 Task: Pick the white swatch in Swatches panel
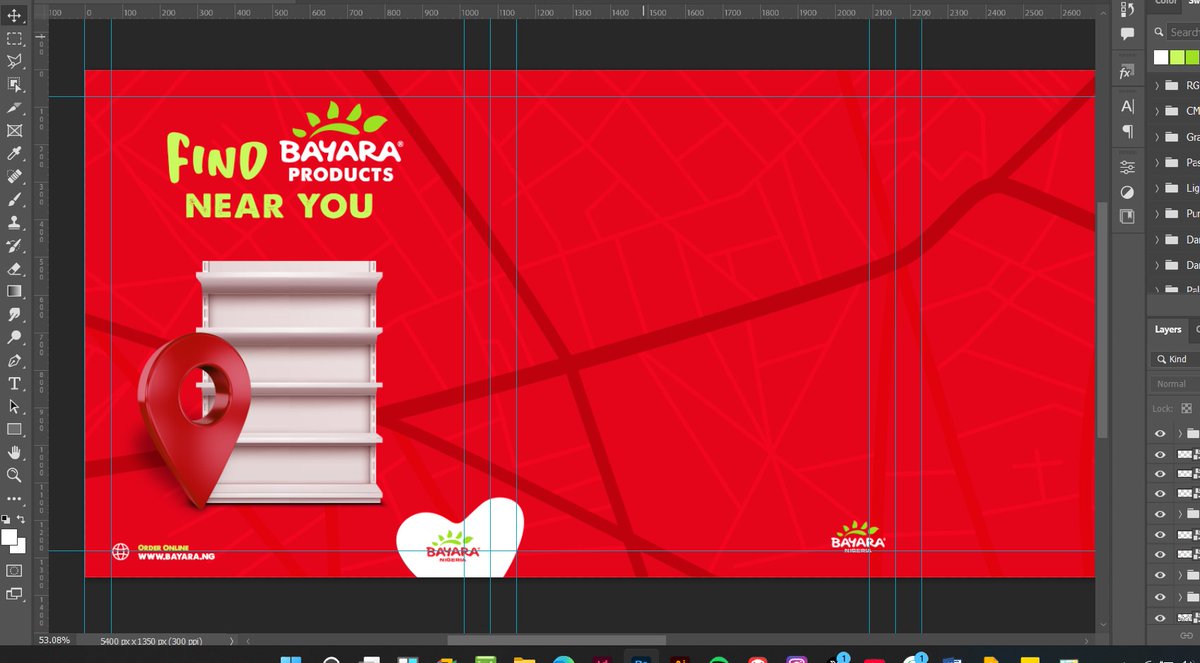click(x=1160, y=57)
